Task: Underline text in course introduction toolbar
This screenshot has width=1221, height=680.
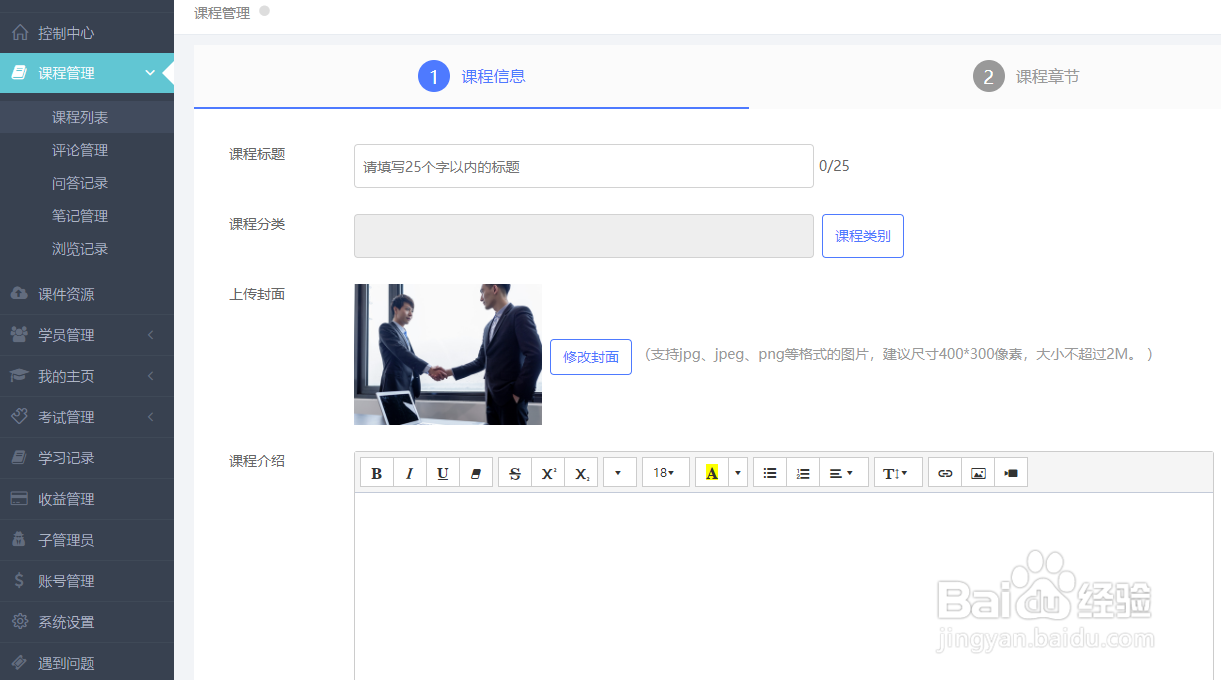Action: [x=443, y=471]
